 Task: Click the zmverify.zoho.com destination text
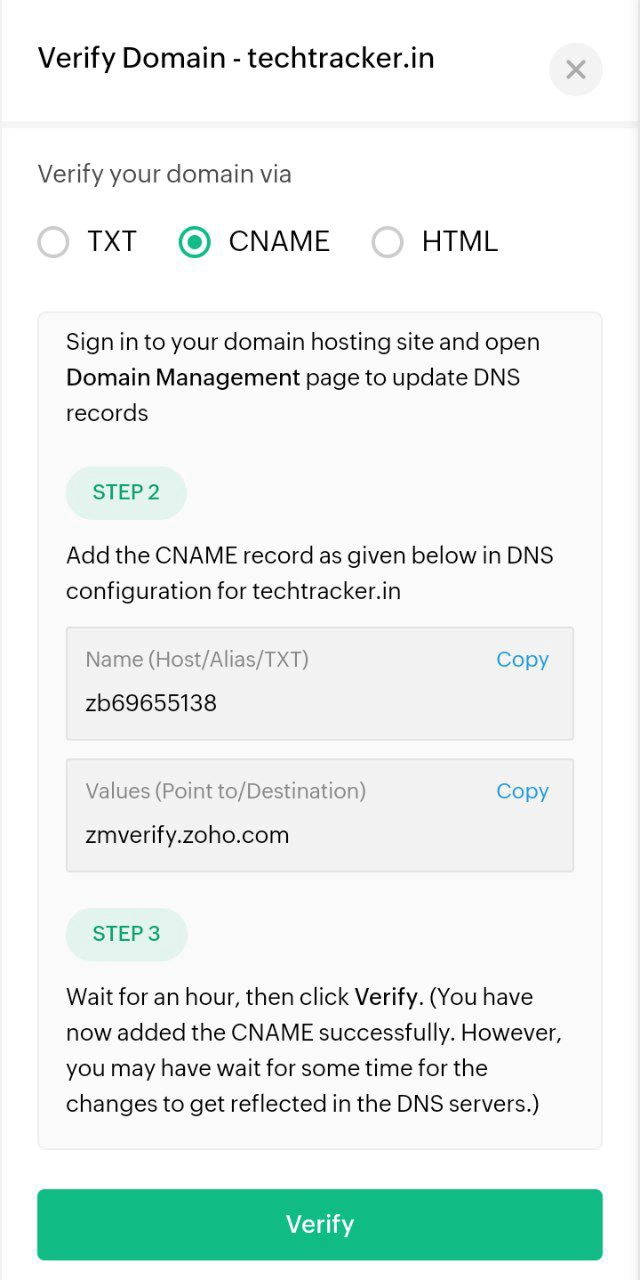pos(187,835)
